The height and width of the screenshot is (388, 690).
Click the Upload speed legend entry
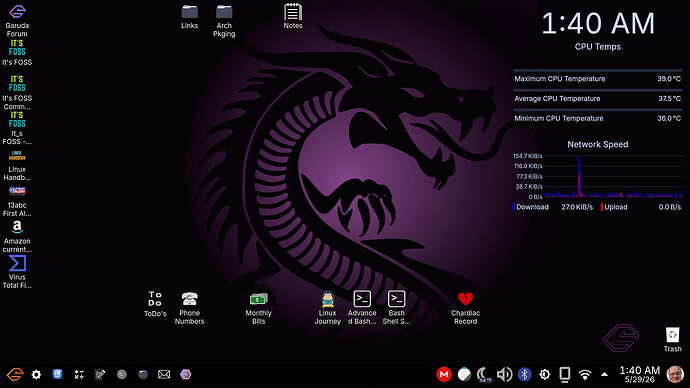[x=641, y=207]
